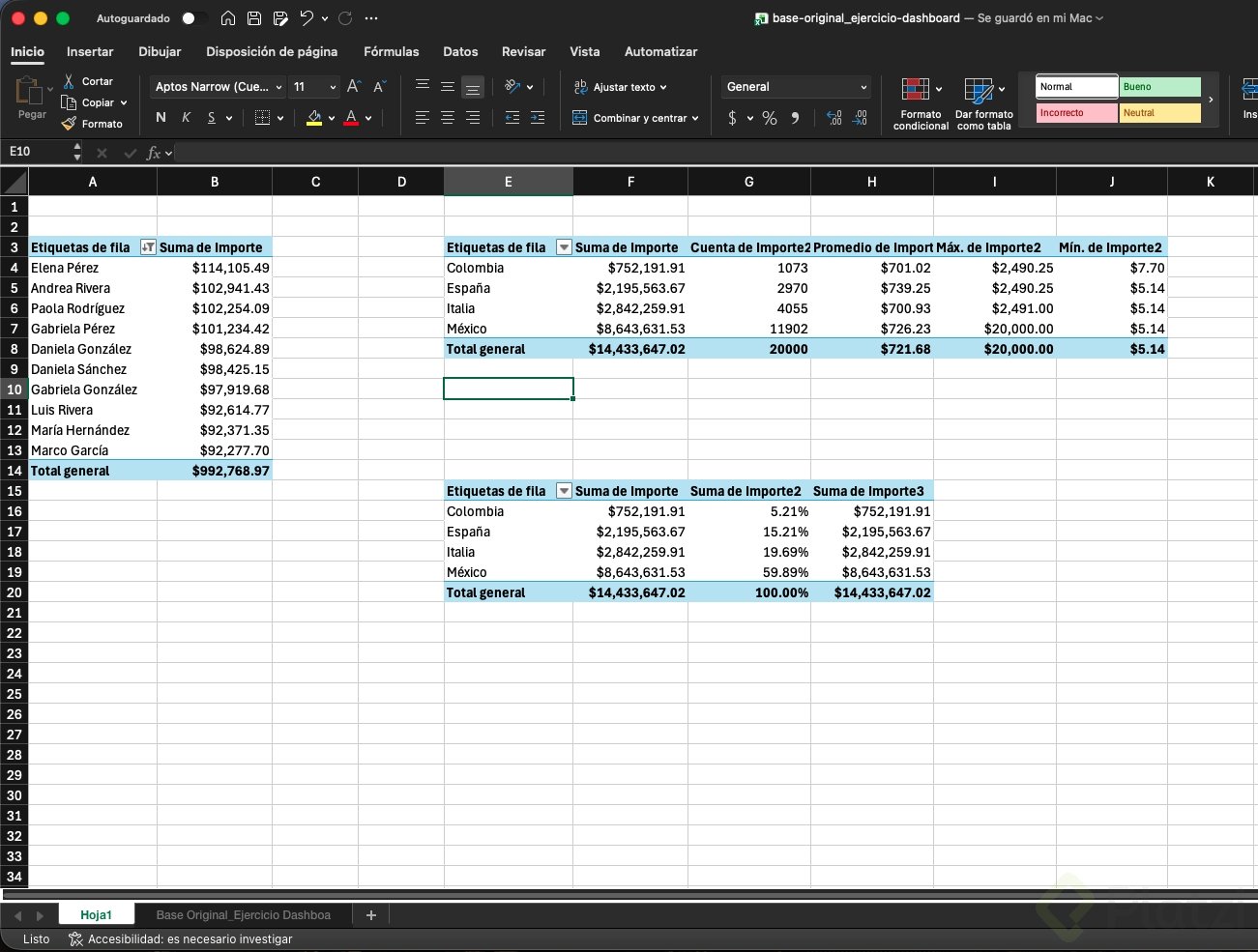Toggle bold with the N button
The width and height of the screenshot is (1258, 952).
(161, 118)
